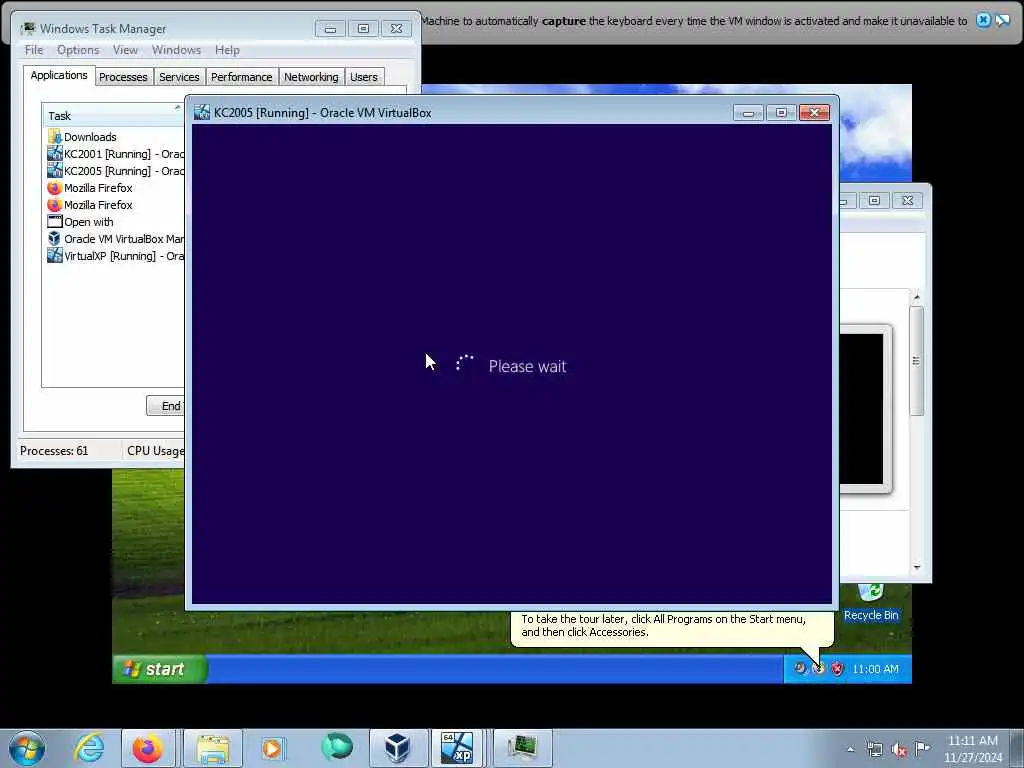1024x768 pixels.
Task: Click the black VM preview thumbnail
Action: (861, 409)
